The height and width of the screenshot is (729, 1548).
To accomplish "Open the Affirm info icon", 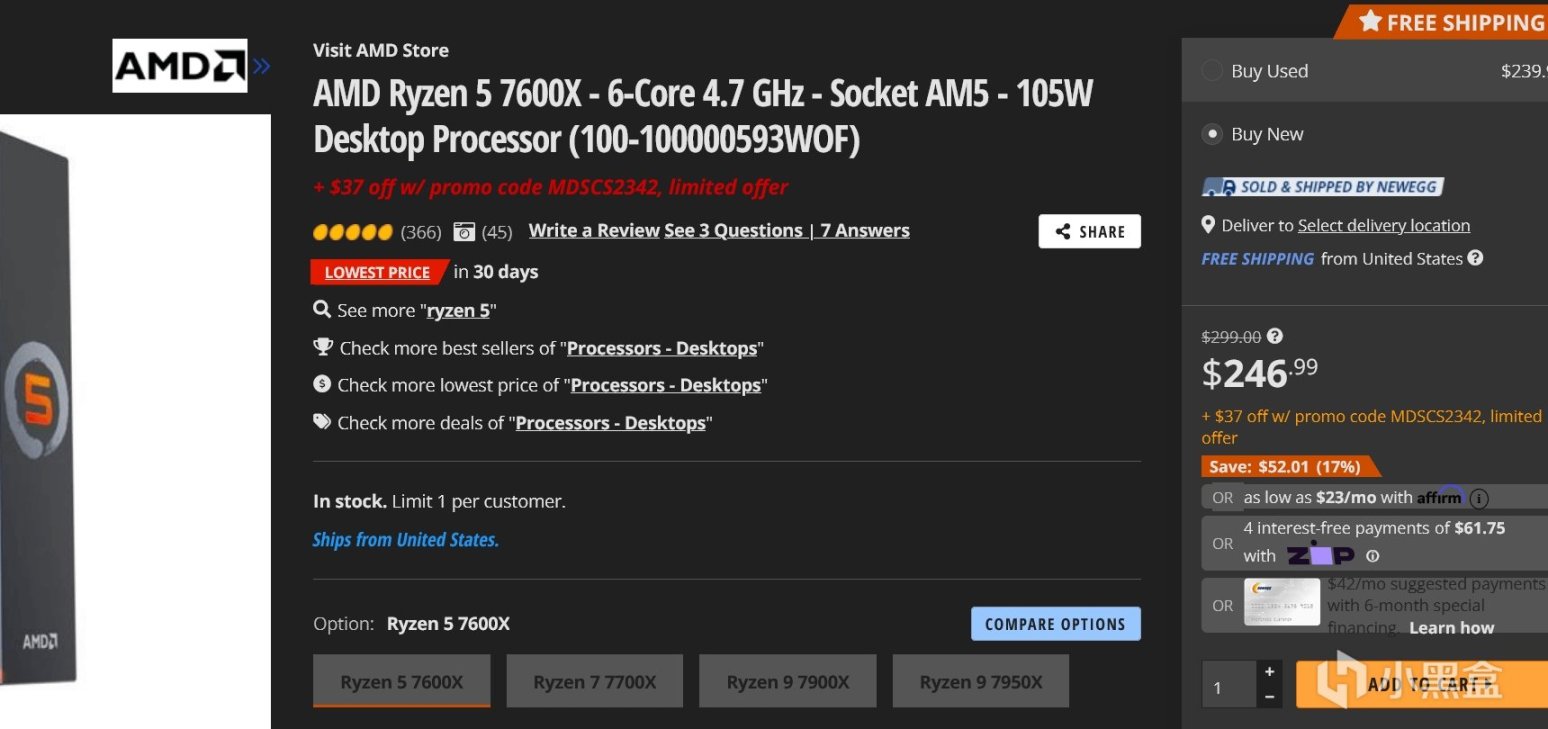I will pos(1479,498).
